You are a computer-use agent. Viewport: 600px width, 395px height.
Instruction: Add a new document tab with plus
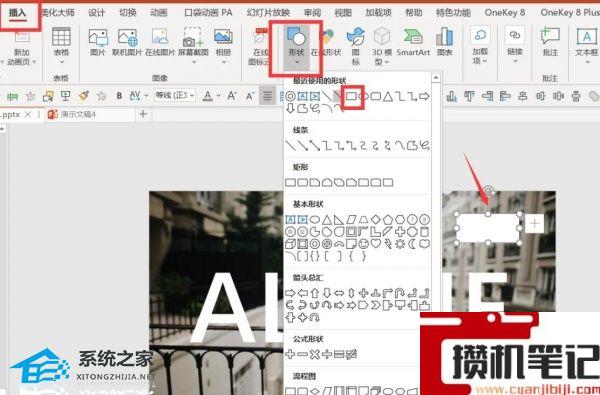coord(143,114)
